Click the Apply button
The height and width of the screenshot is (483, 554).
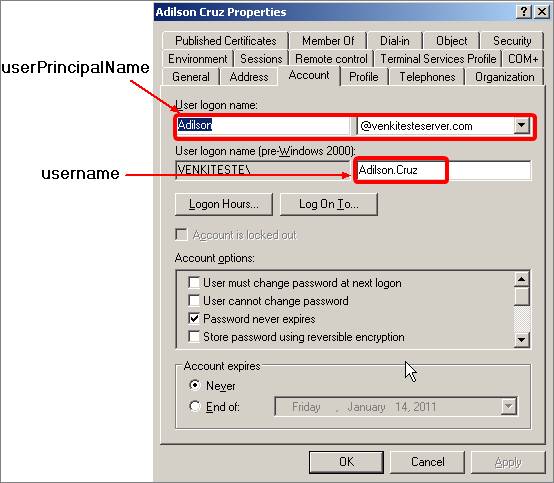click(508, 462)
